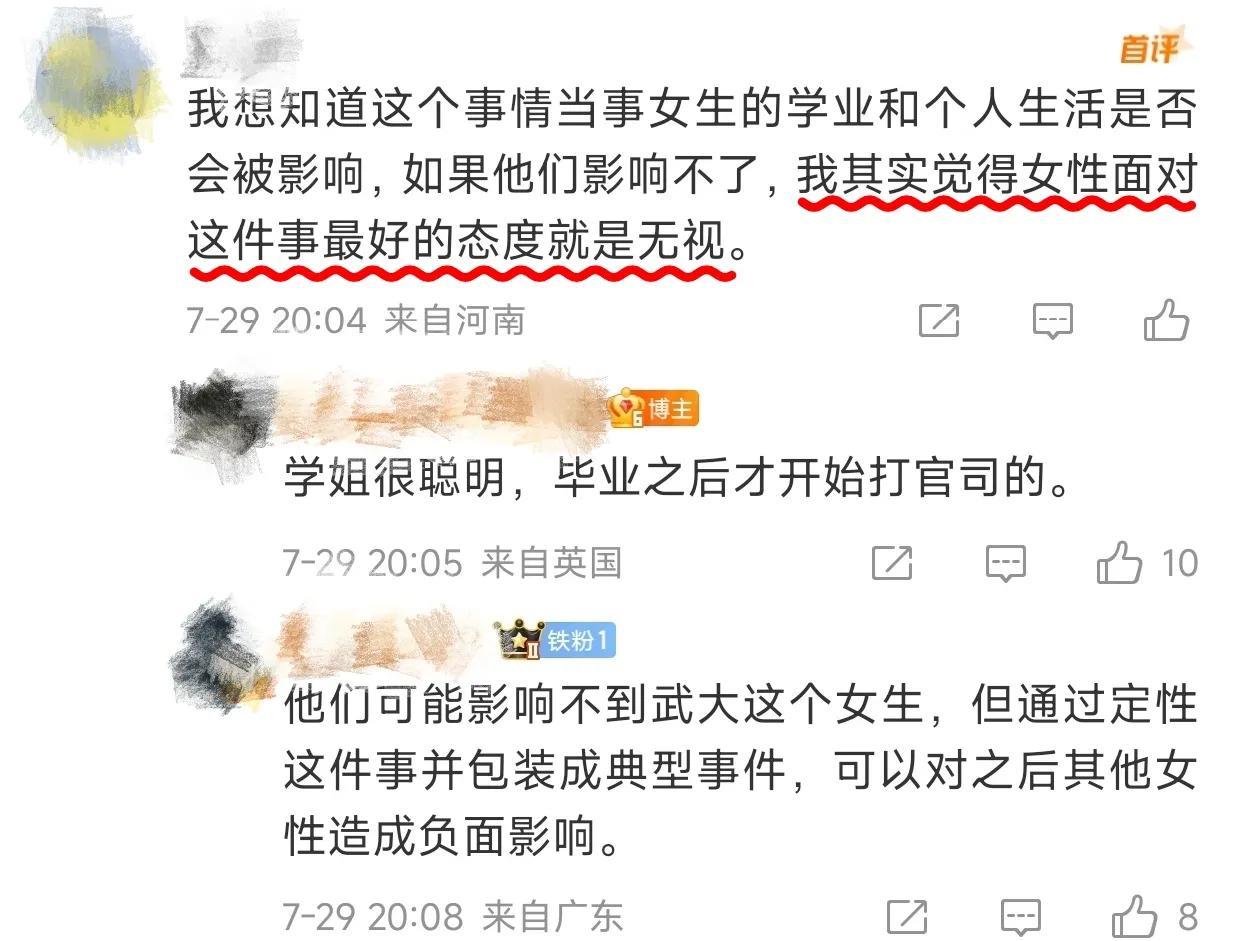
Task: Reply to the 铁粉1 comment
Action: click(1021, 917)
